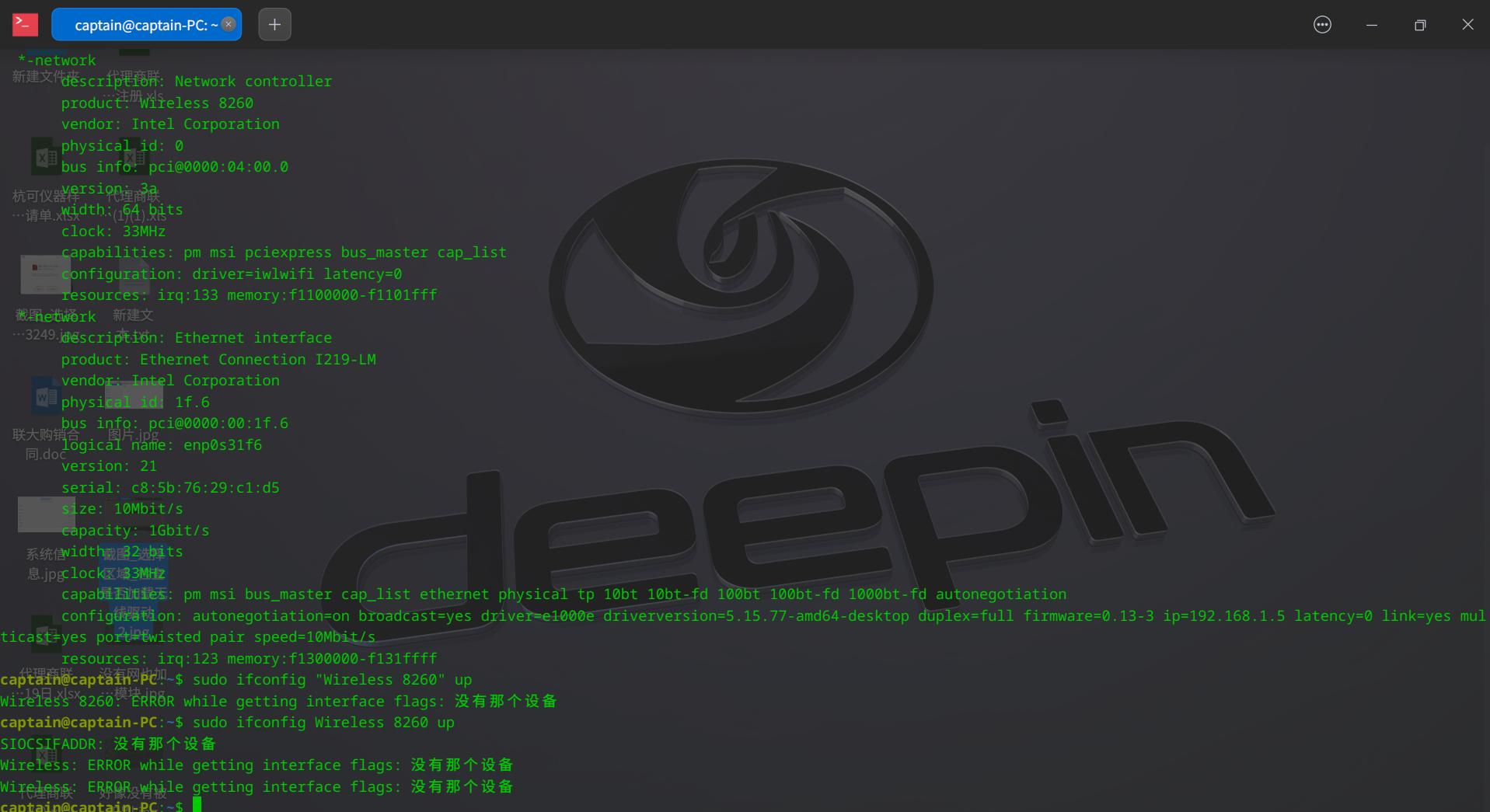Close the terminal window
The width and height of the screenshot is (1490, 812).
1467,25
